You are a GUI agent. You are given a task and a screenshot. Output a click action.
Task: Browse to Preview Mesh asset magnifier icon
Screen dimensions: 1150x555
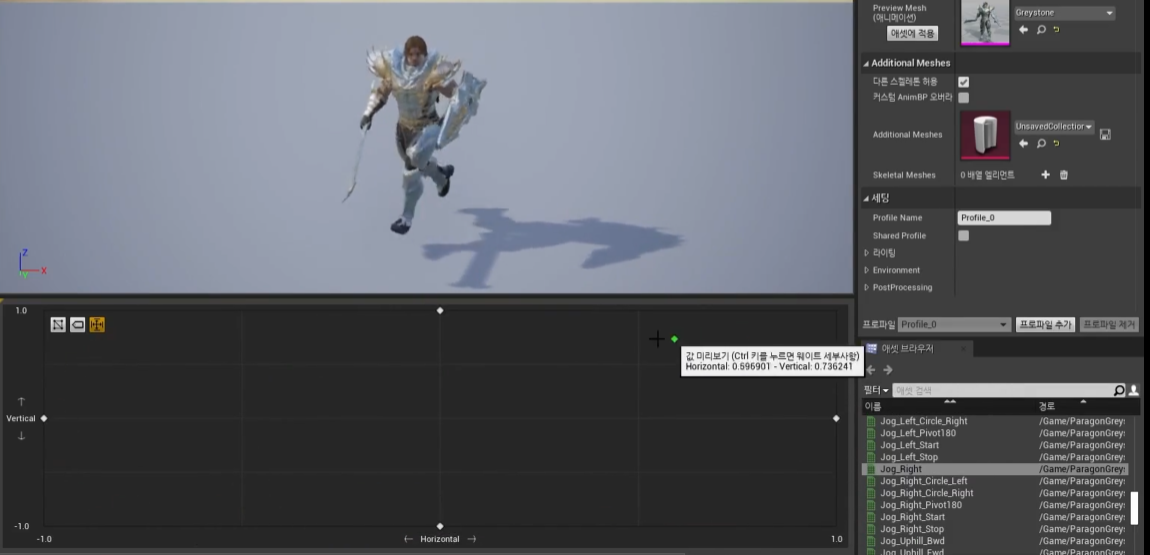pyautogui.click(x=1041, y=30)
